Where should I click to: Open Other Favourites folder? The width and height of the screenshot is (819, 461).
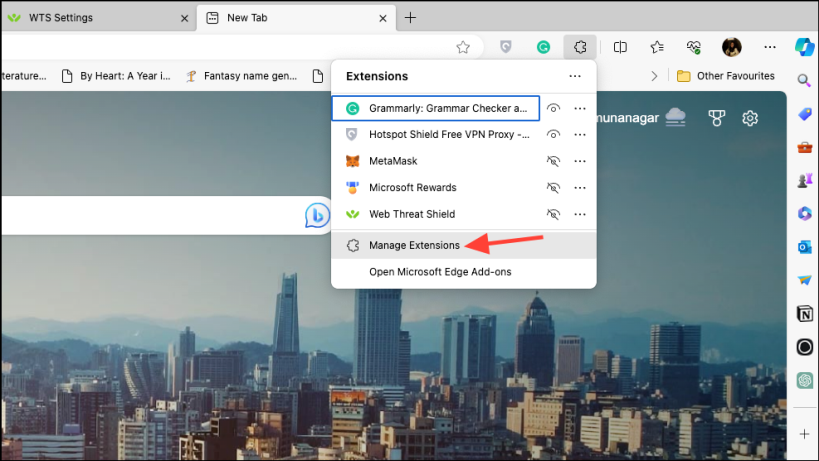[726, 76]
